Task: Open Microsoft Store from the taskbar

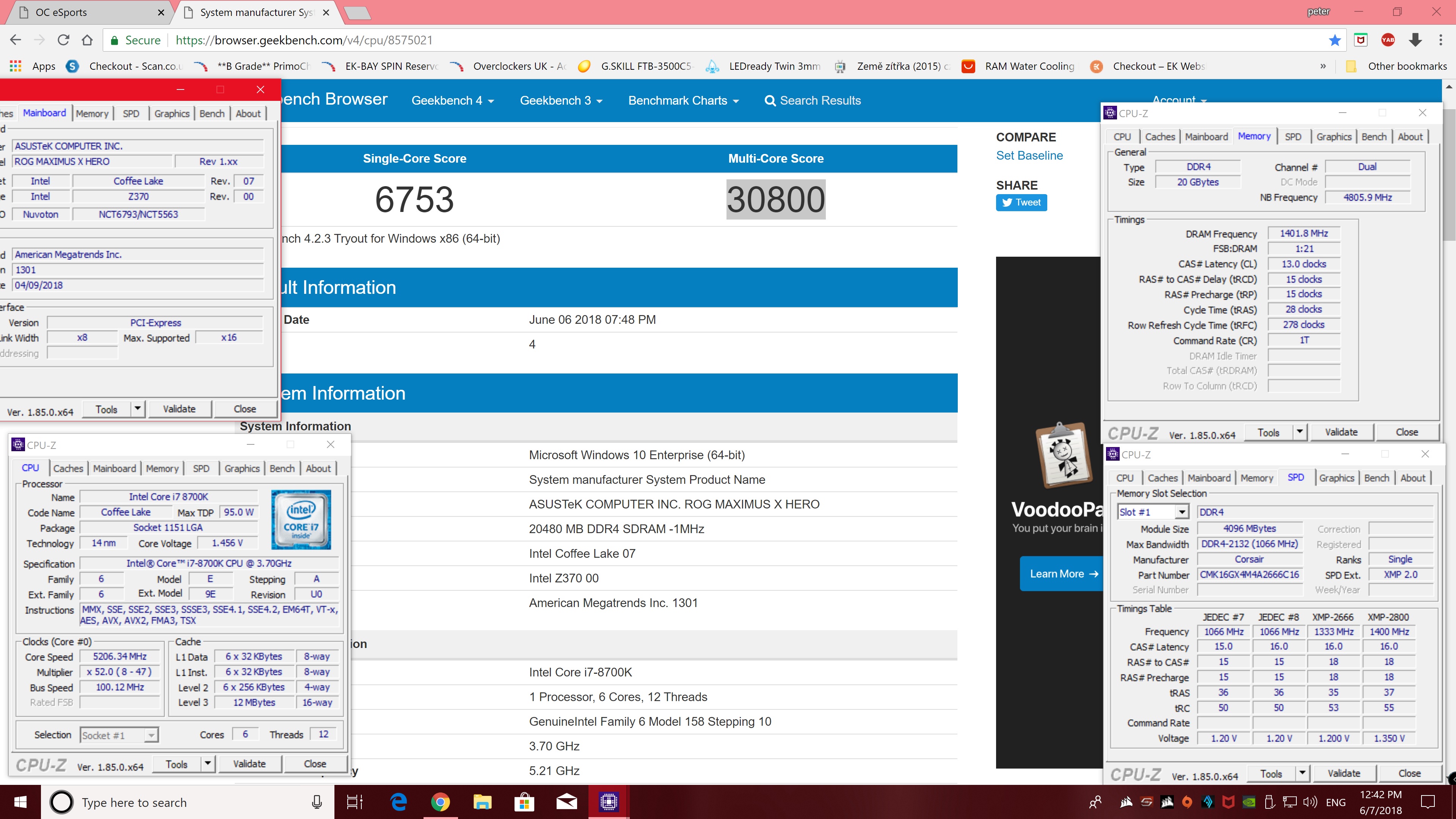Action: coord(524,802)
